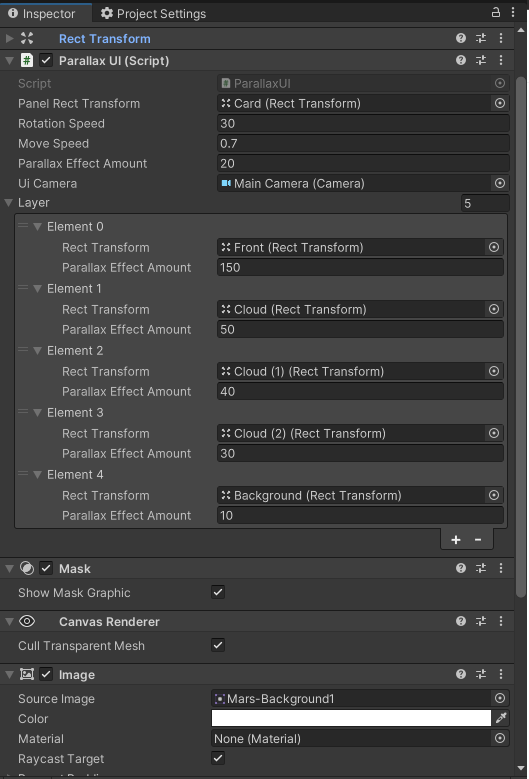Screen dimensions: 529x779
Task: Open help for Parallax UI script
Action: 461,61
